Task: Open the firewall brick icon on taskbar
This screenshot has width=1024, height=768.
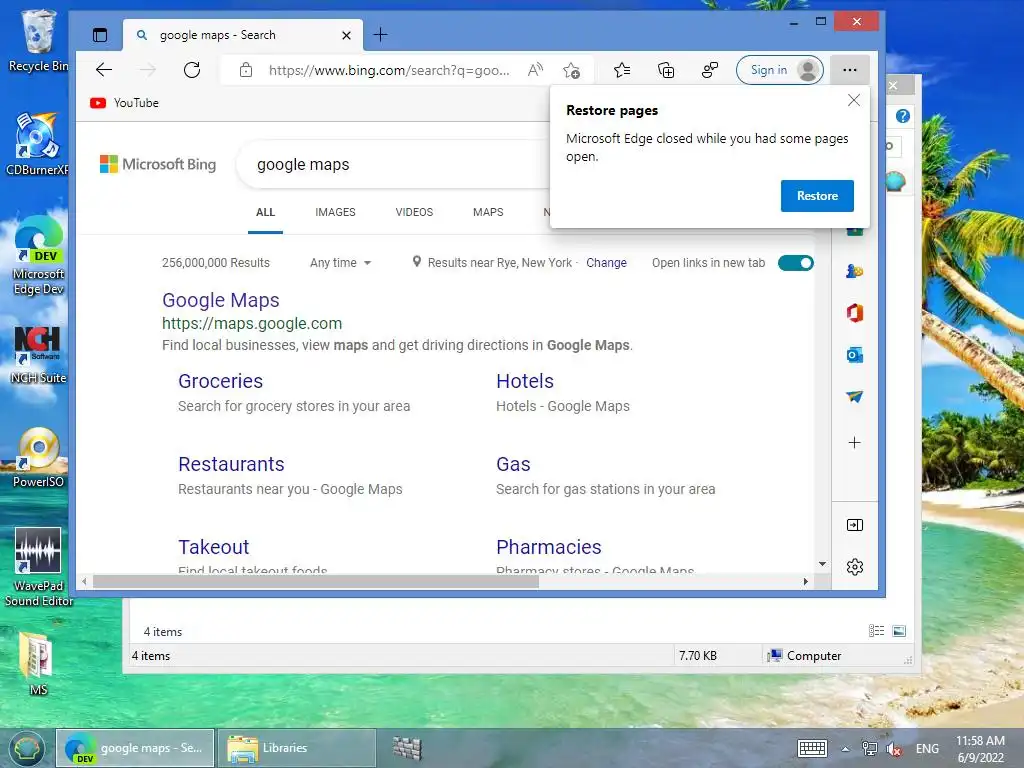Action: 407,748
